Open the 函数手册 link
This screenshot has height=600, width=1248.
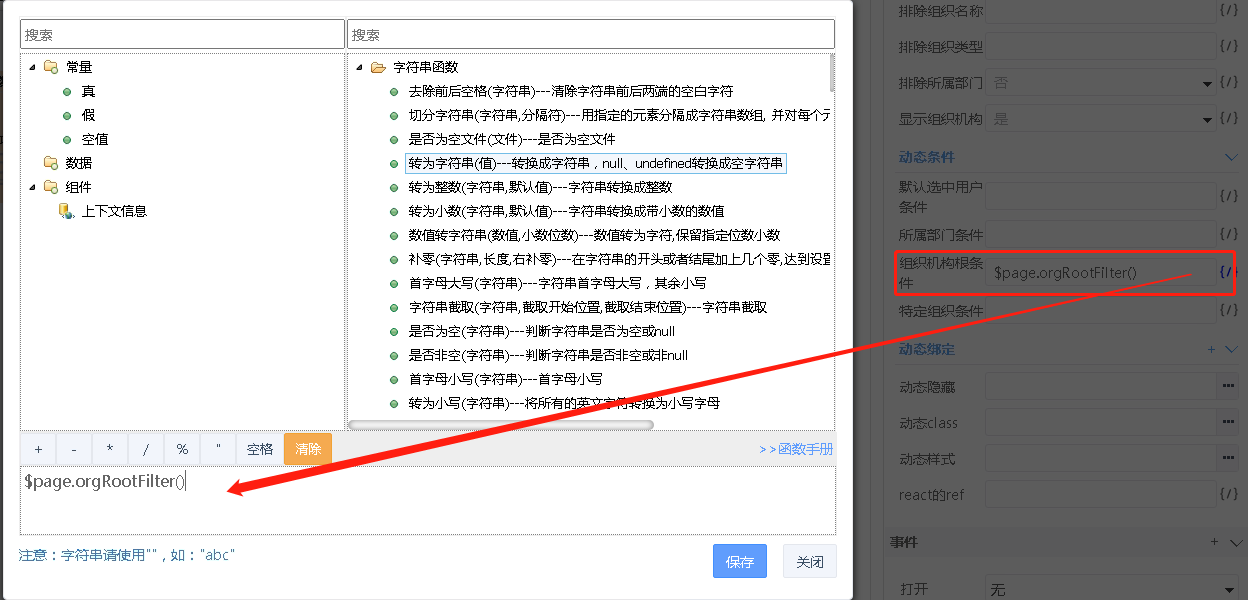(796, 449)
